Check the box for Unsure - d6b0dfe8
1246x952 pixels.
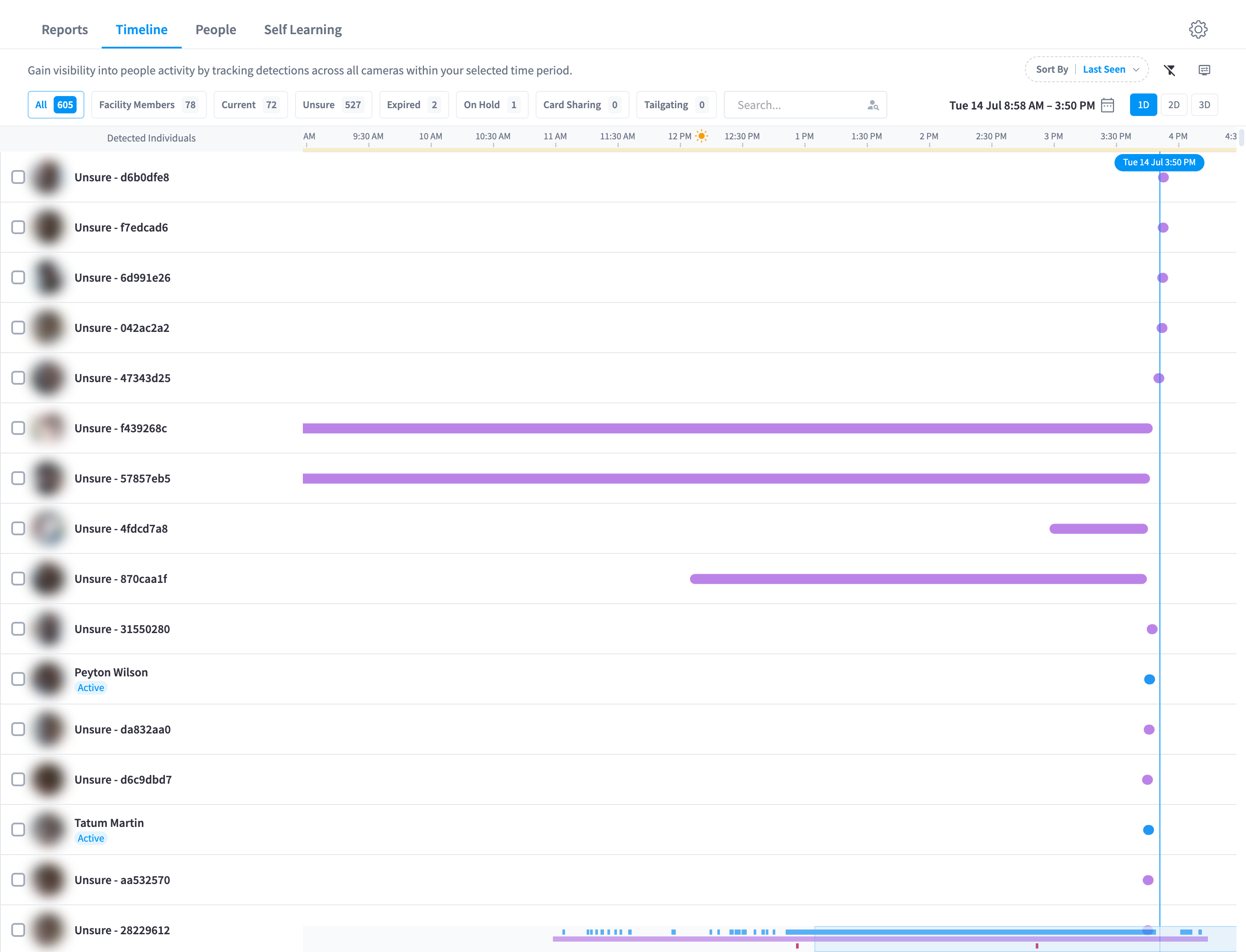click(18, 177)
